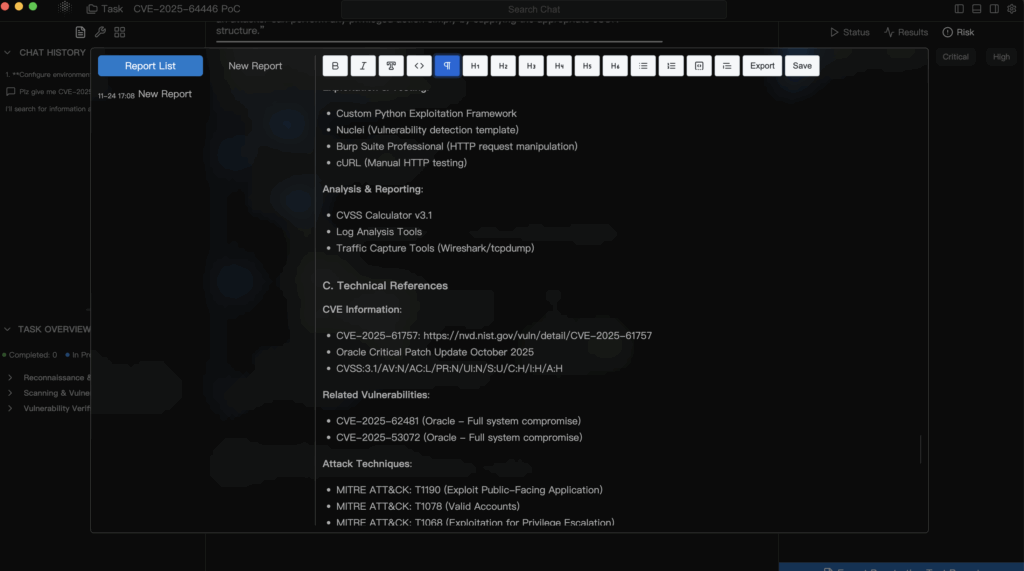Switch to the Risk tab
Viewport: 1024px width, 571px height.
pyautogui.click(x=958, y=32)
